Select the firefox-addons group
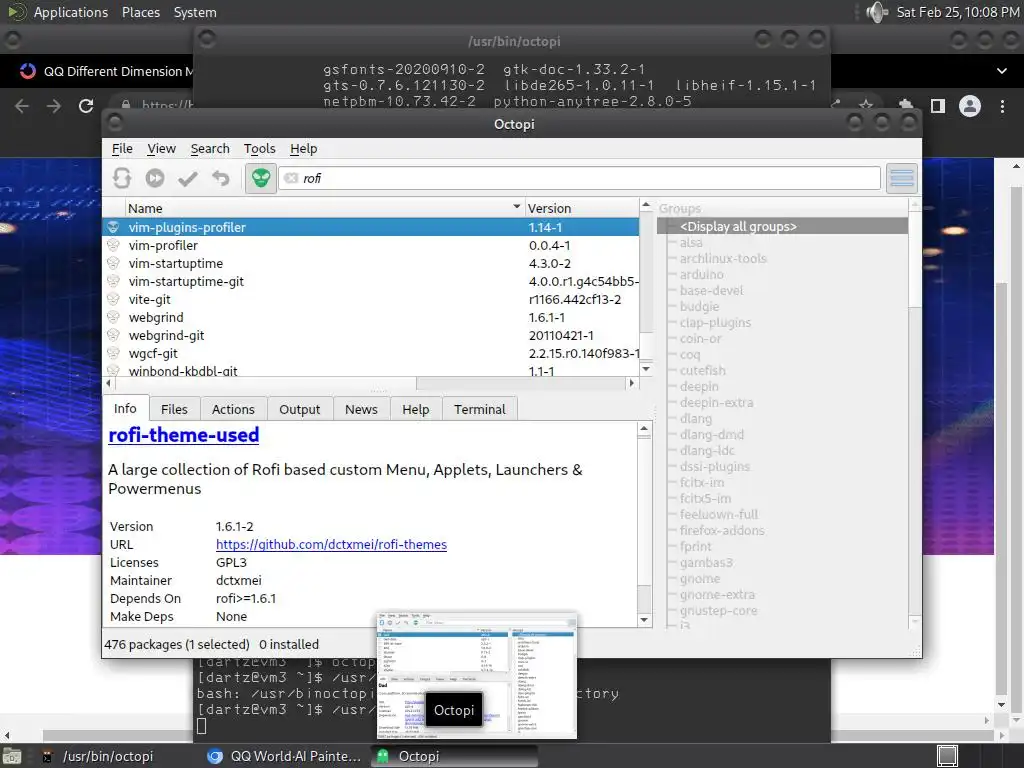 (x=722, y=530)
